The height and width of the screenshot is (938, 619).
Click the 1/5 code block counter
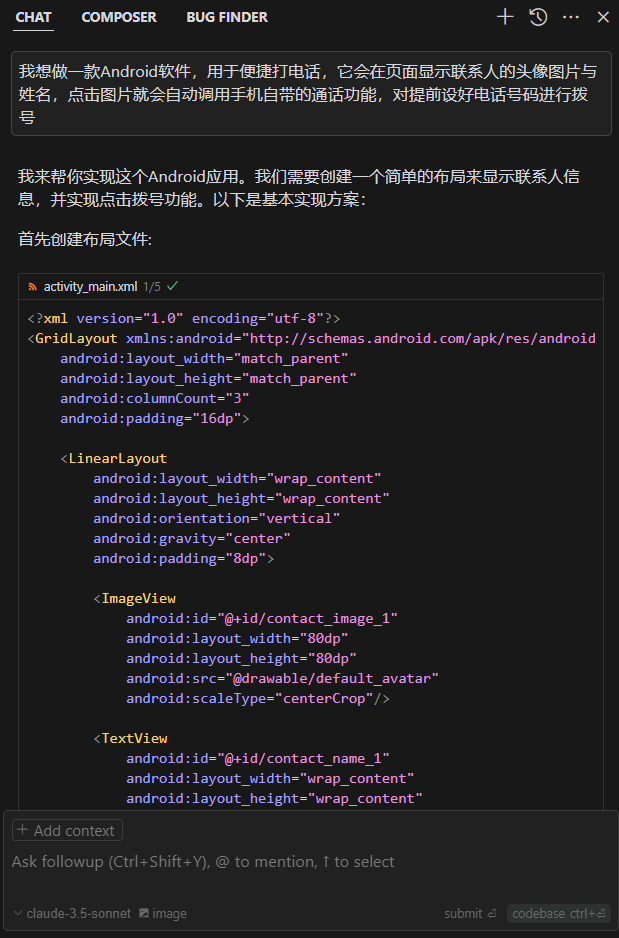152,287
